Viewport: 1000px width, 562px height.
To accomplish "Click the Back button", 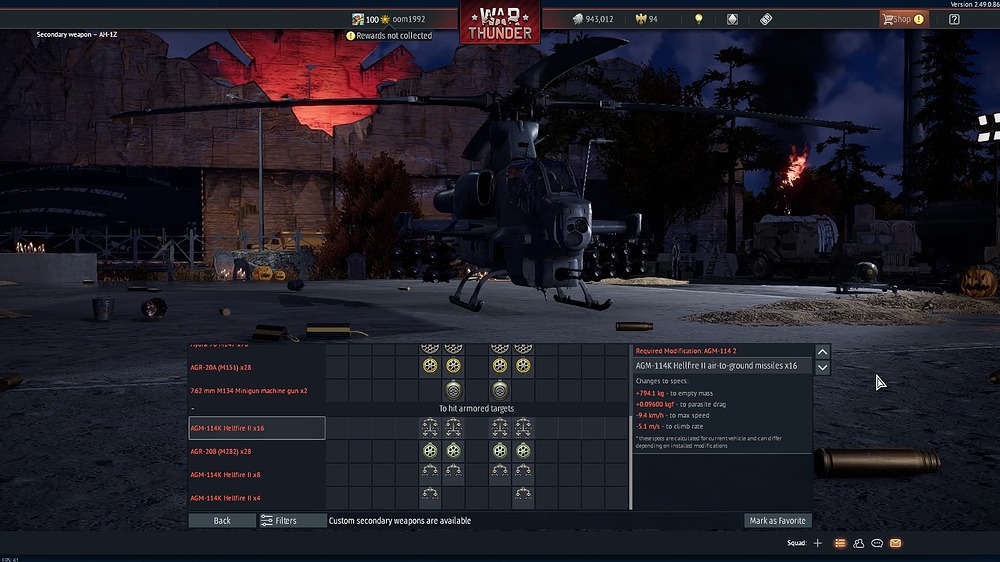I will 222,521.
